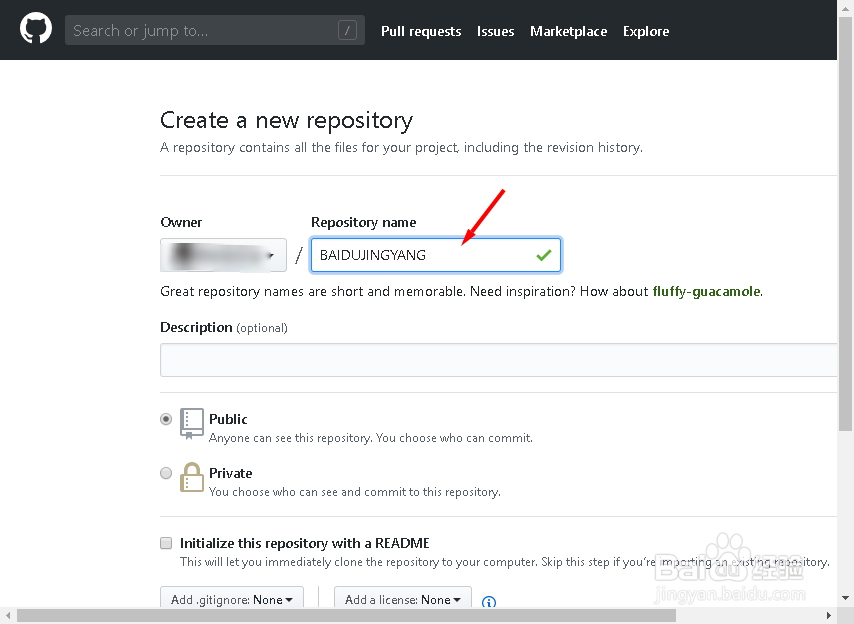Click the fluffy-guacamole name suggestion
Screen dimensions: 854x624
click(706, 292)
